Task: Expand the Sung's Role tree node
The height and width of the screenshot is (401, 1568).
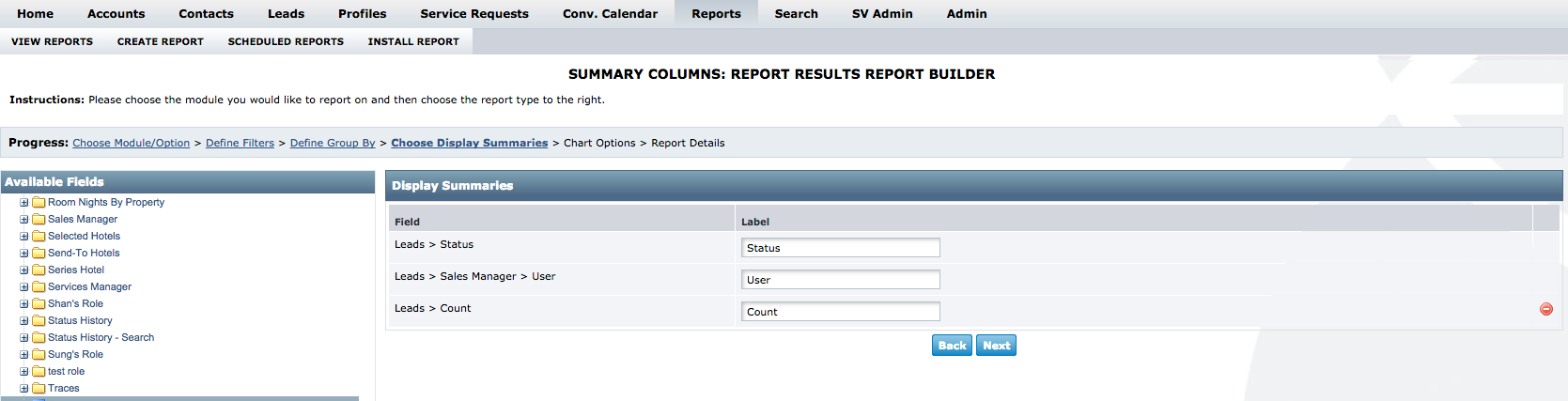Action: (x=24, y=354)
